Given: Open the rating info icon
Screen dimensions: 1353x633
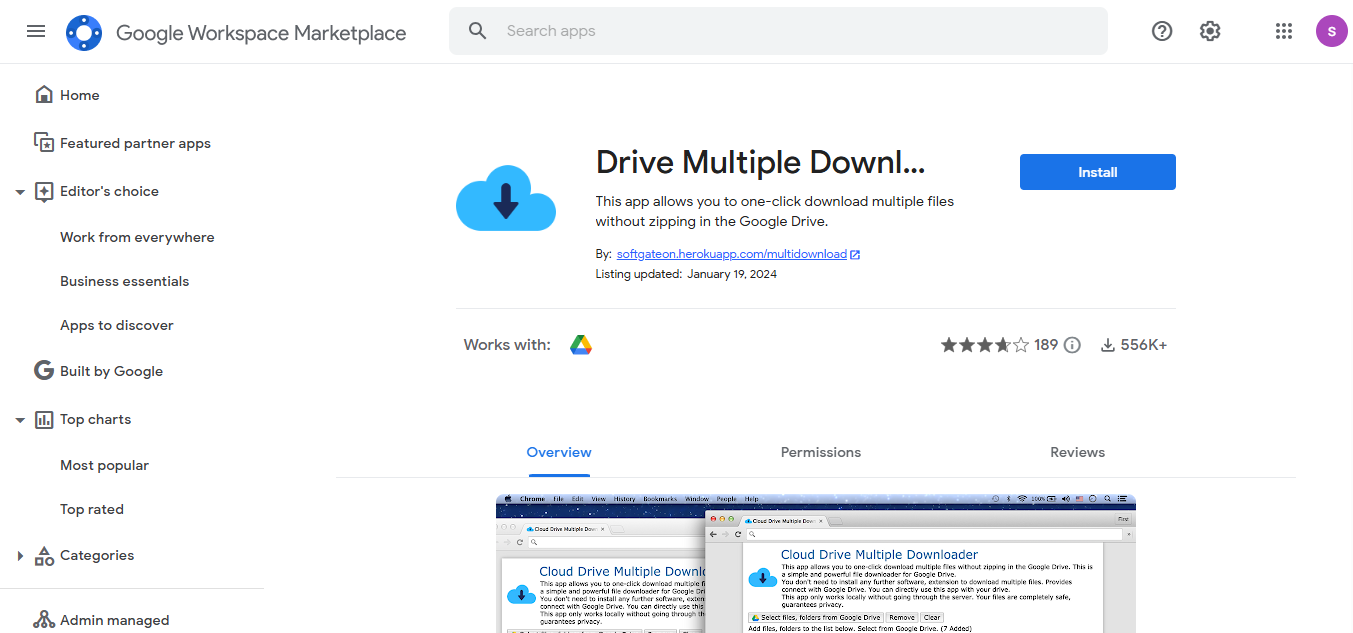Looking at the screenshot, I should (x=1072, y=344).
